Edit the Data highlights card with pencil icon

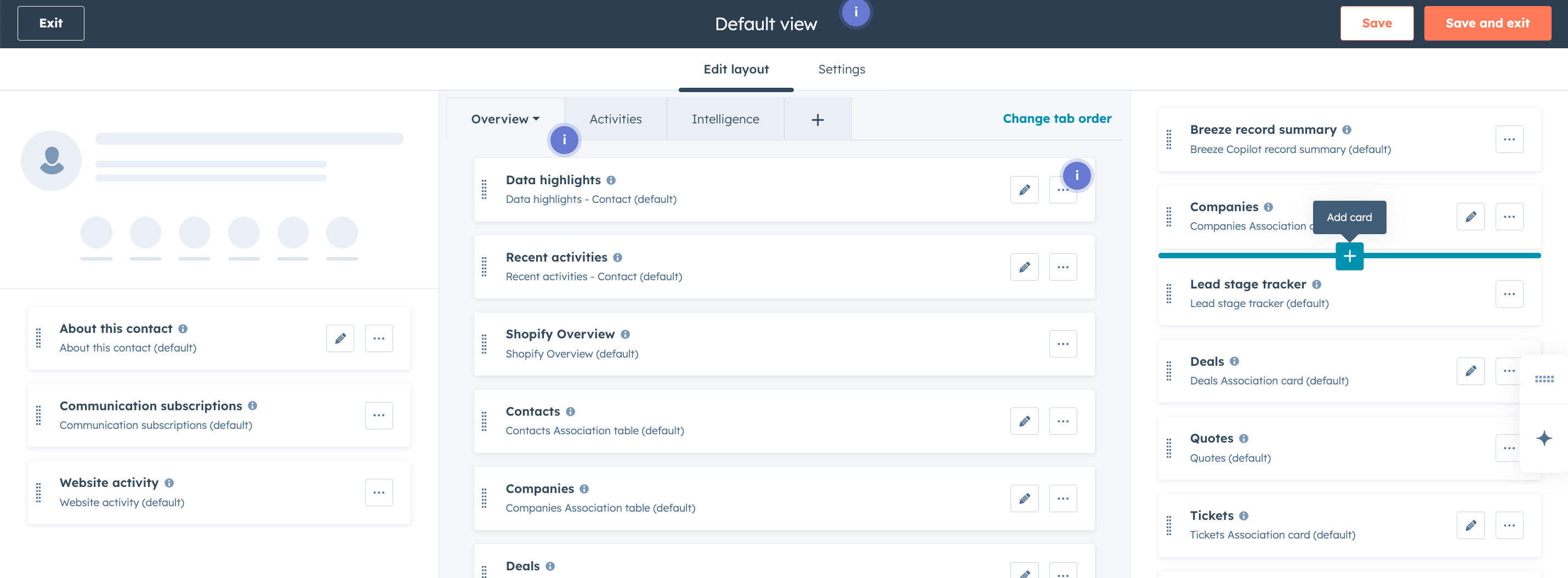coord(1025,190)
